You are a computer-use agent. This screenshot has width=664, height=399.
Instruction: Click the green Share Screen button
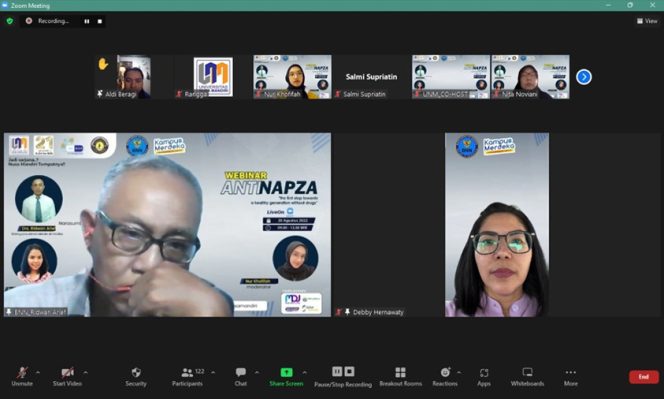pyautogui.click(x=286, y=376)
